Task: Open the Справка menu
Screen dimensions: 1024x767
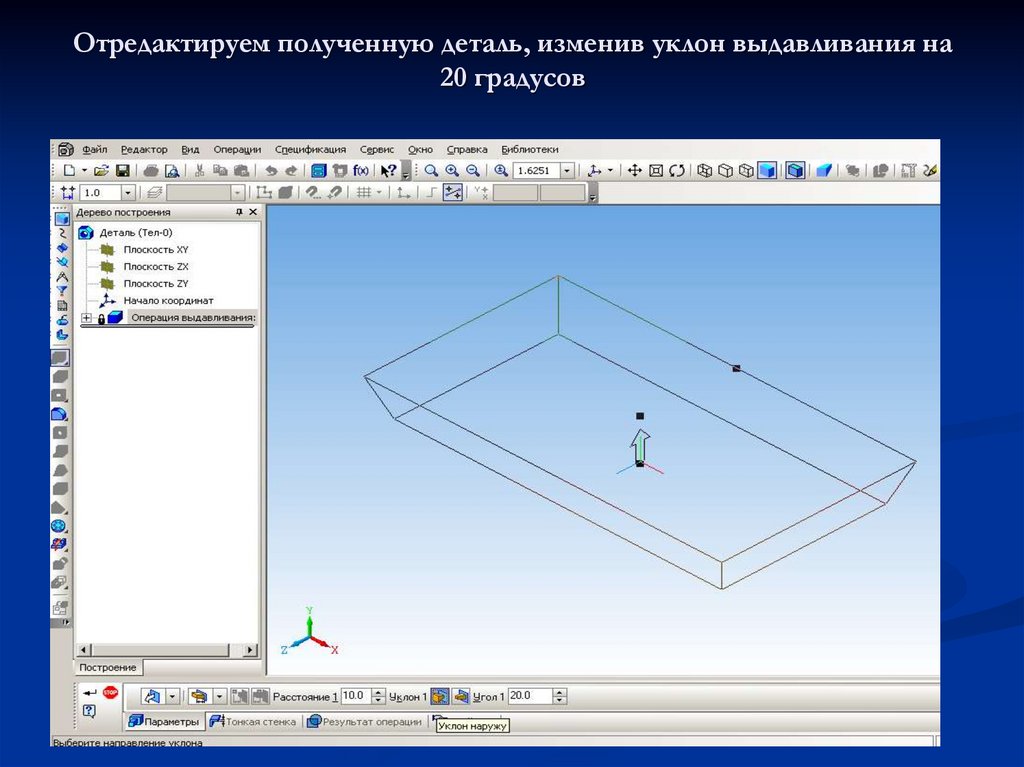Action: tap(467, 150)
